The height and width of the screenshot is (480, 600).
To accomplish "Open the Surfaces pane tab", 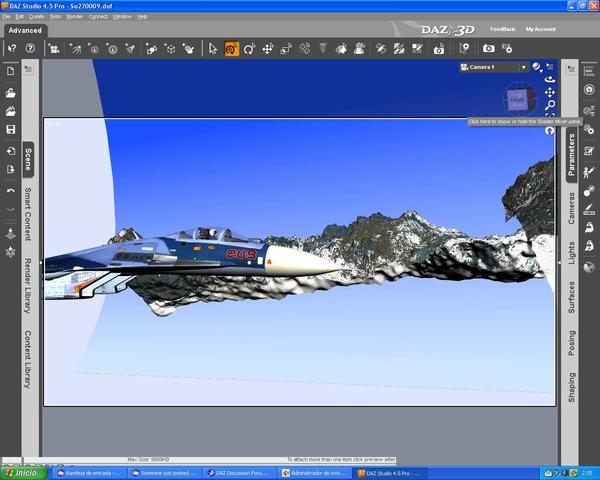I will (x=571, y=297).
